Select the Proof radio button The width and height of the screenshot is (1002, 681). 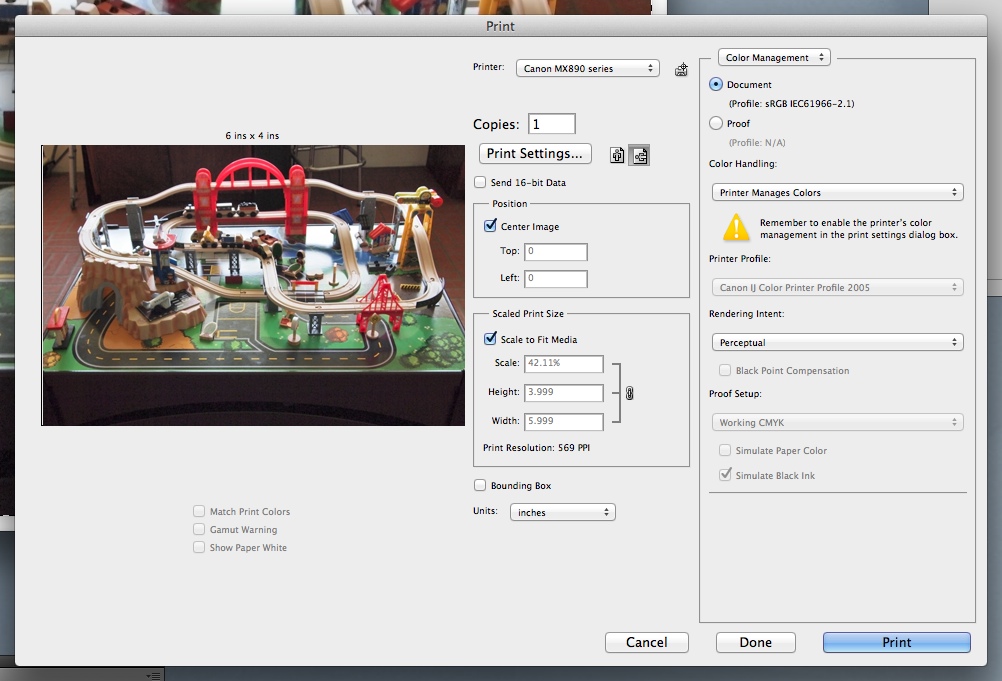coord(715,124)
